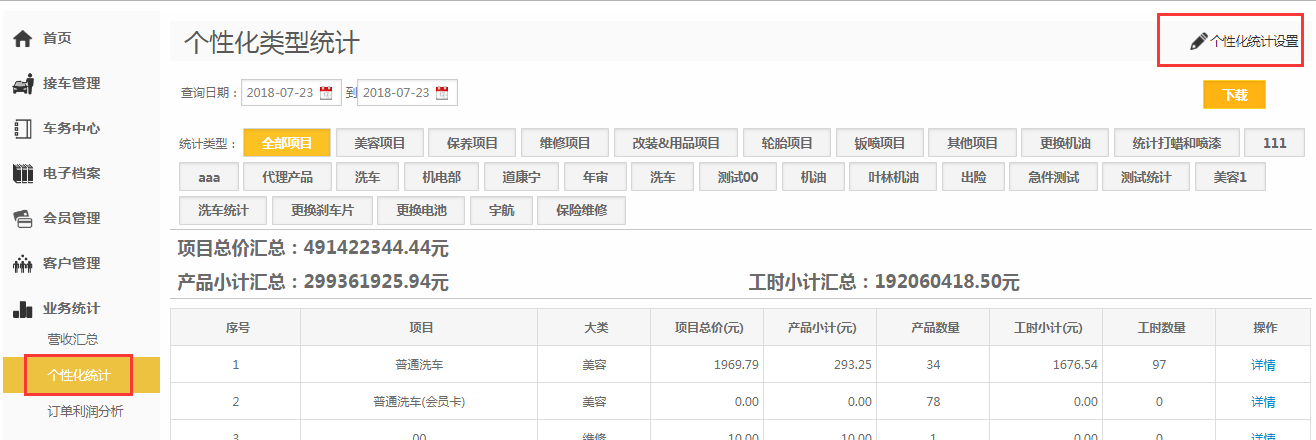
Task: Click the 电子档案 folder icon
Action: (x=23, y=174)
